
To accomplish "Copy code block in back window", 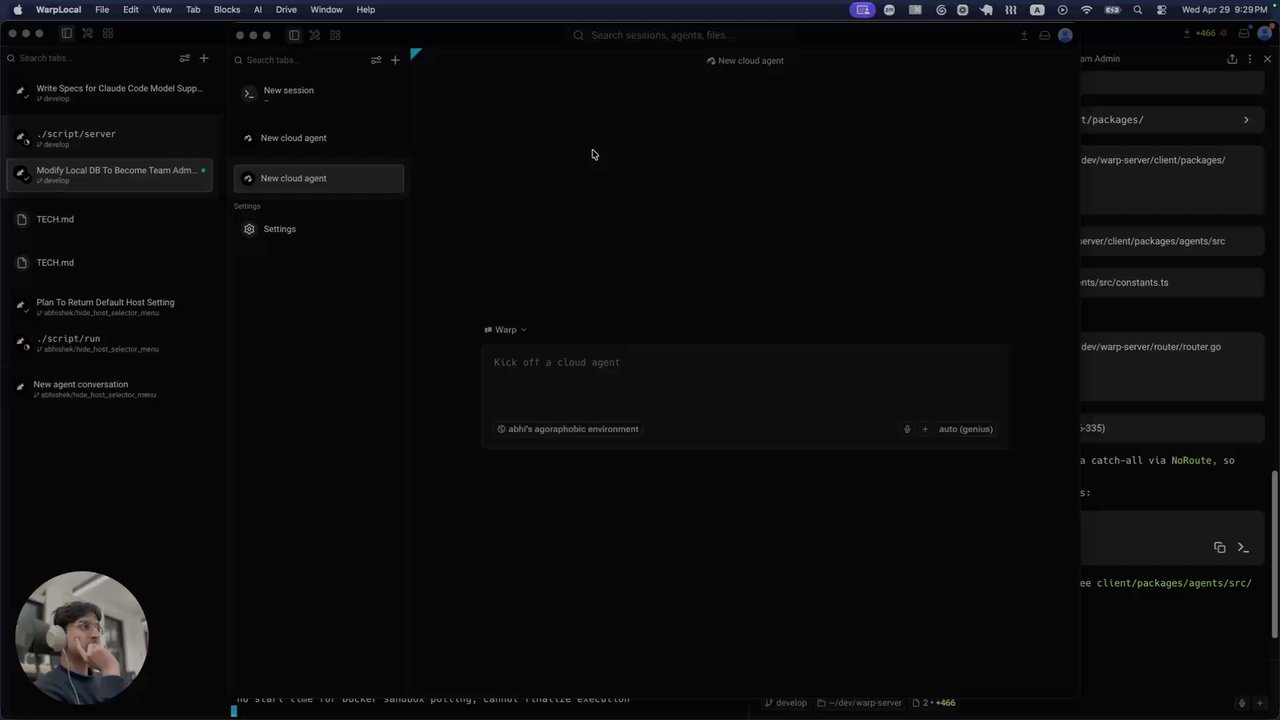I will [1219, 547].
